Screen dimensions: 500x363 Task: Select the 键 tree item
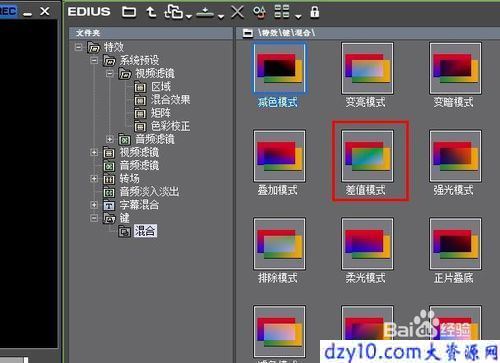pyautogui.click(x=124, y=218)
